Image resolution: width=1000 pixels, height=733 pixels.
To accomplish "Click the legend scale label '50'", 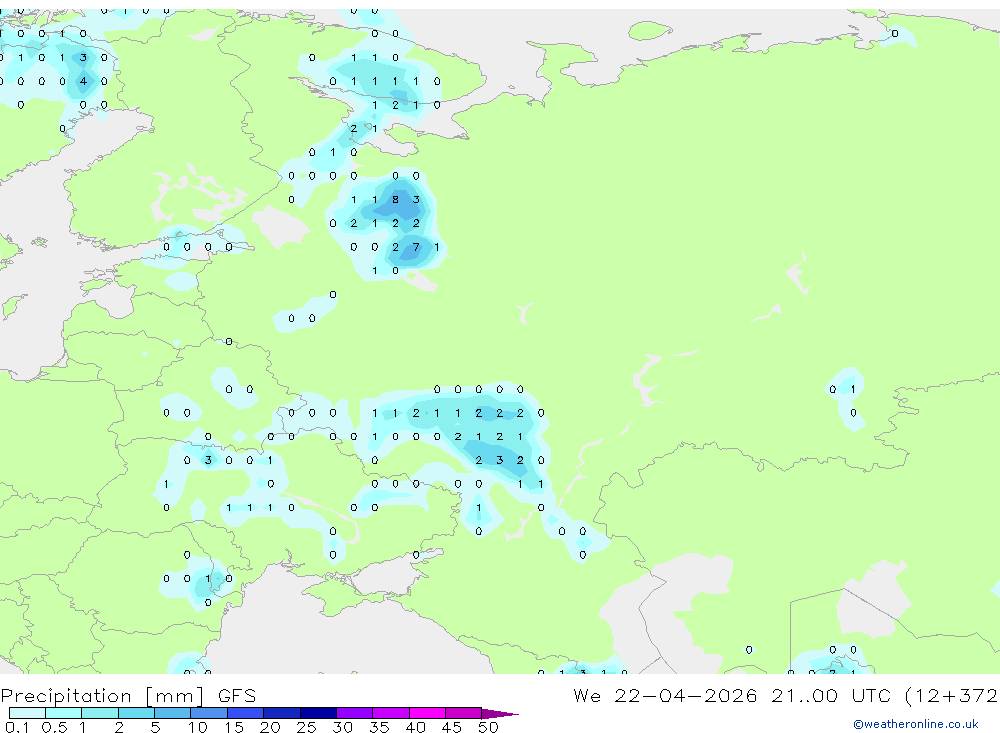I will coord(488,727).
